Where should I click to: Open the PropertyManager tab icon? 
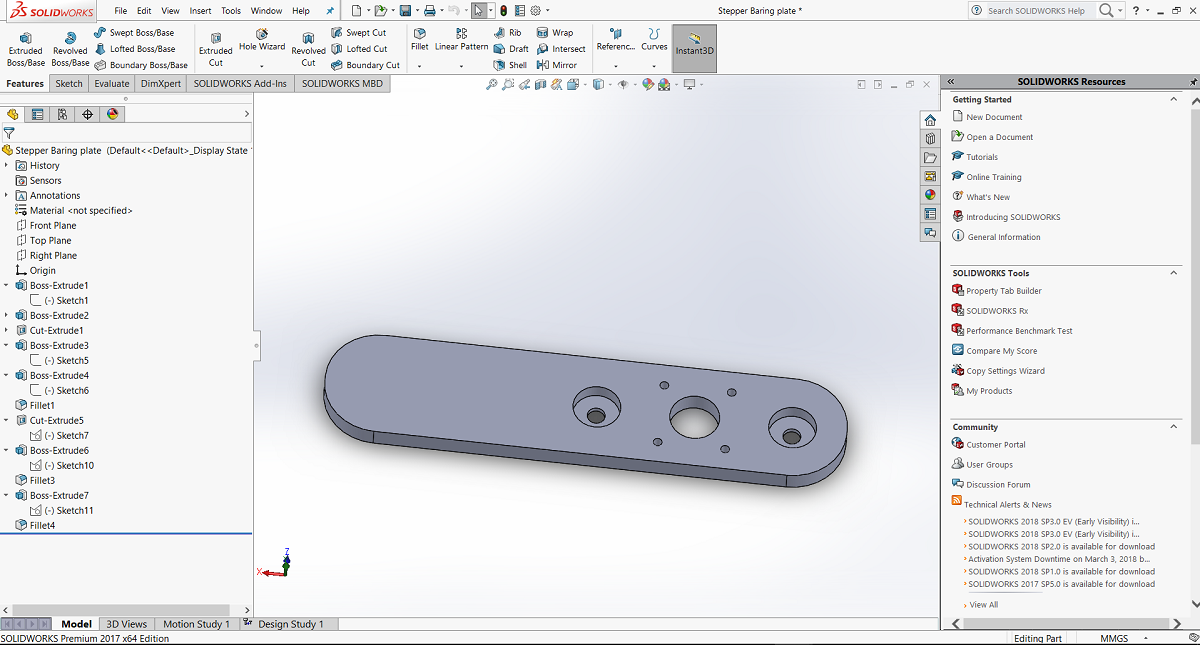[37, 114]
